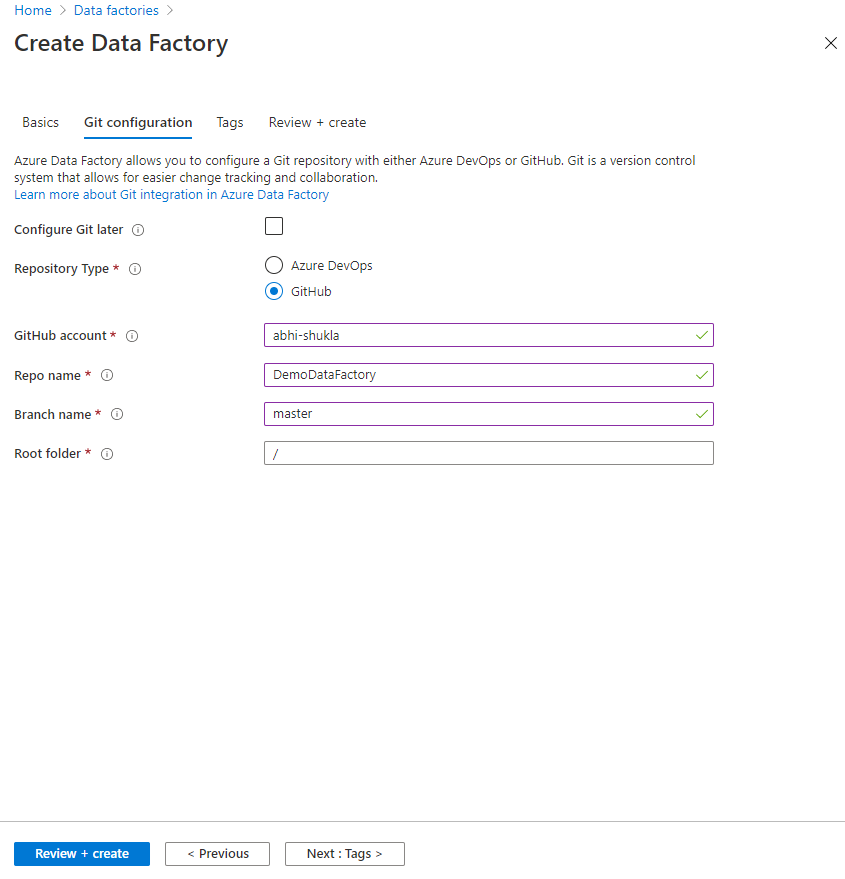Viewport: 845px width, 879px height.
Task: Switch to the Basics tab
Action: tap(41, 122)
